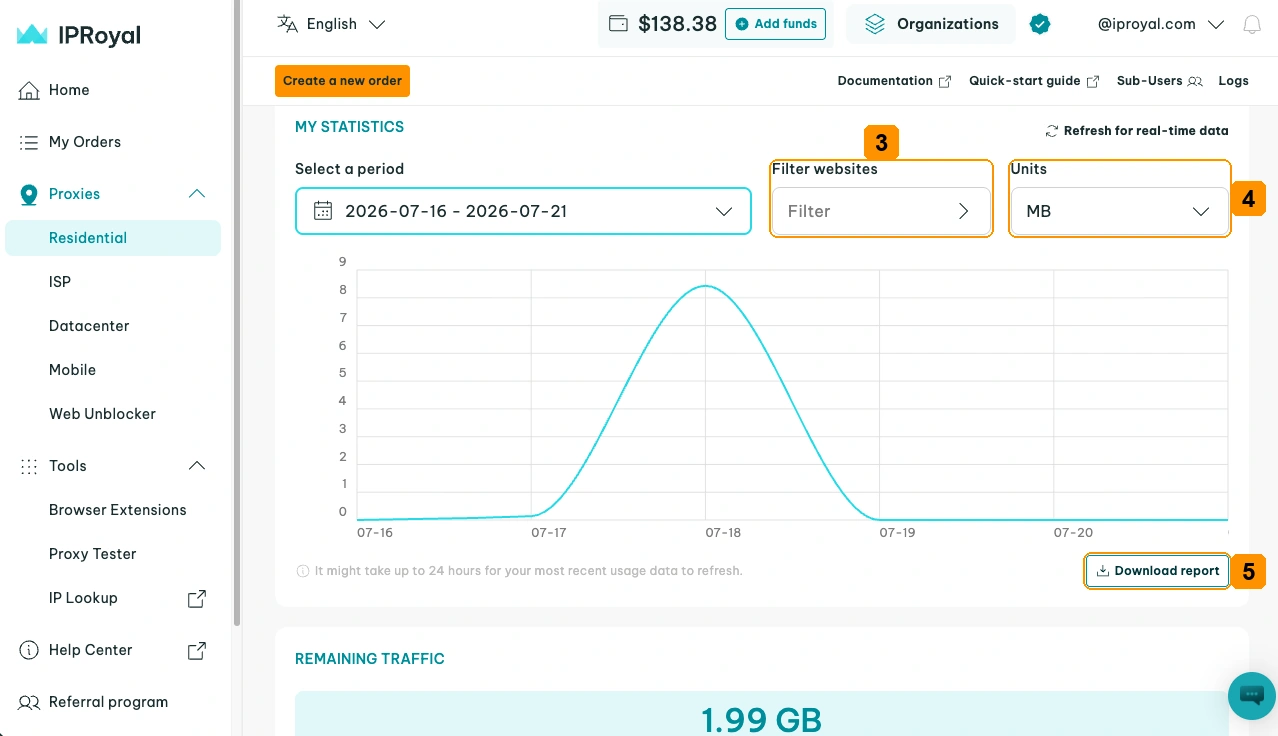Viewport: 1278px width, 736px height.
Task: Click the Download report button
Action: pyautogui.click(x=1157, y=571)
